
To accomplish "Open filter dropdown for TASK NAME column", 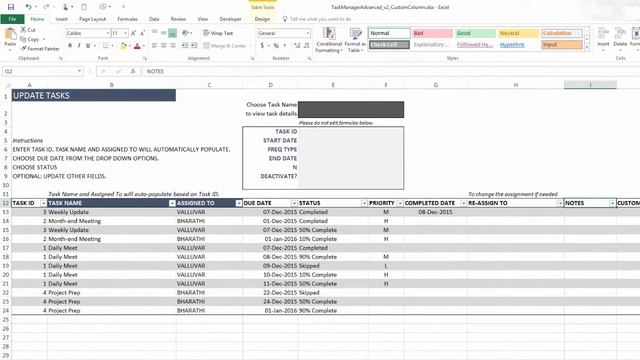I will 172,203.
